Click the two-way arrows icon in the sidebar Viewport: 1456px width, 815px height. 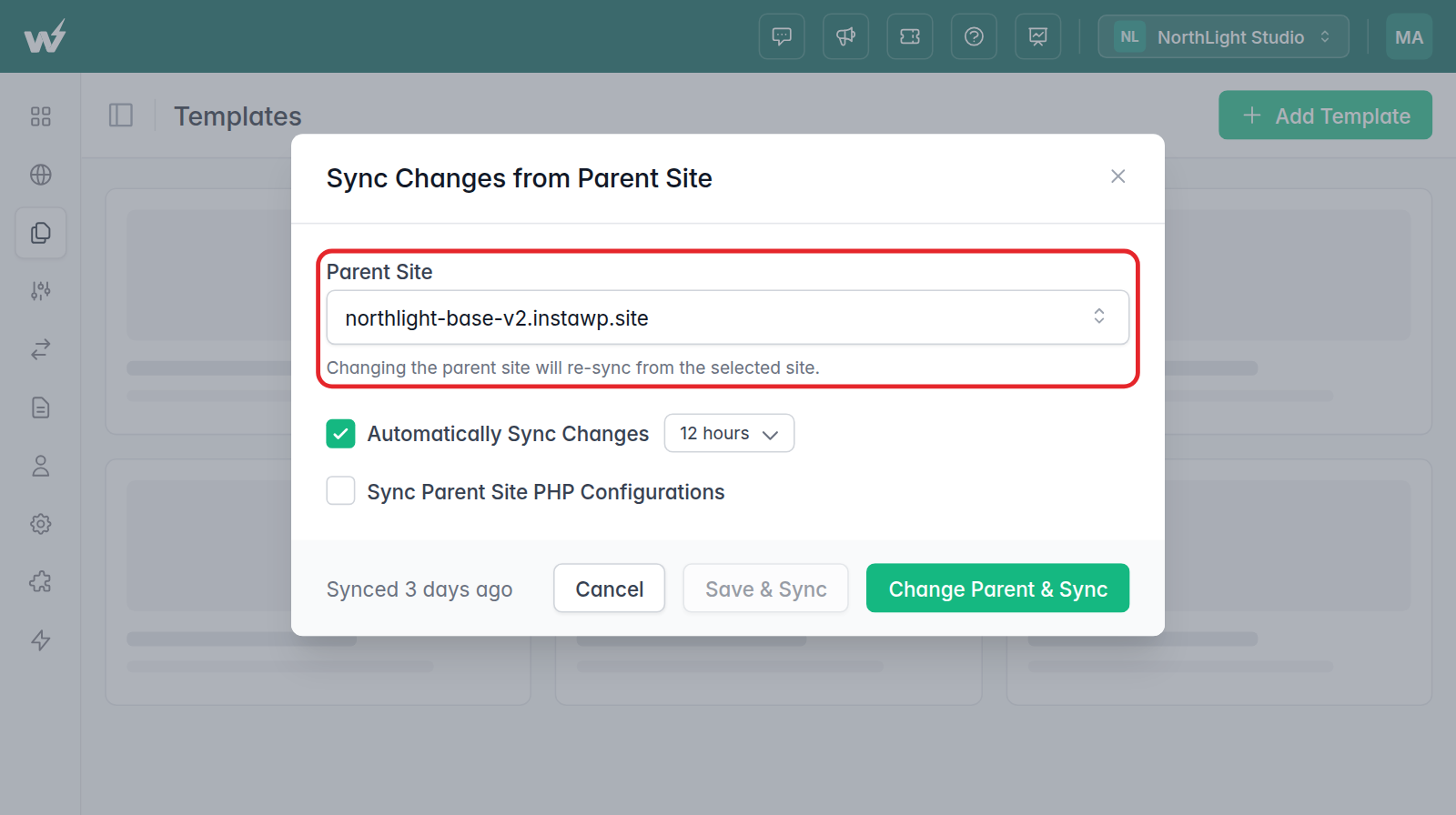coord(41,349)
